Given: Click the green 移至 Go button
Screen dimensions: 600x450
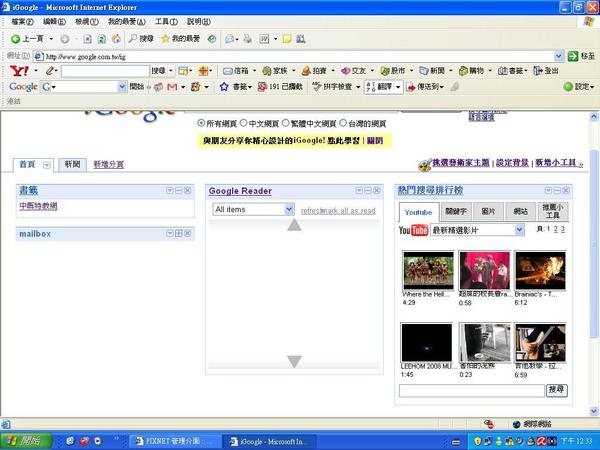Looking at the screenshot, I should pos(581,56).
